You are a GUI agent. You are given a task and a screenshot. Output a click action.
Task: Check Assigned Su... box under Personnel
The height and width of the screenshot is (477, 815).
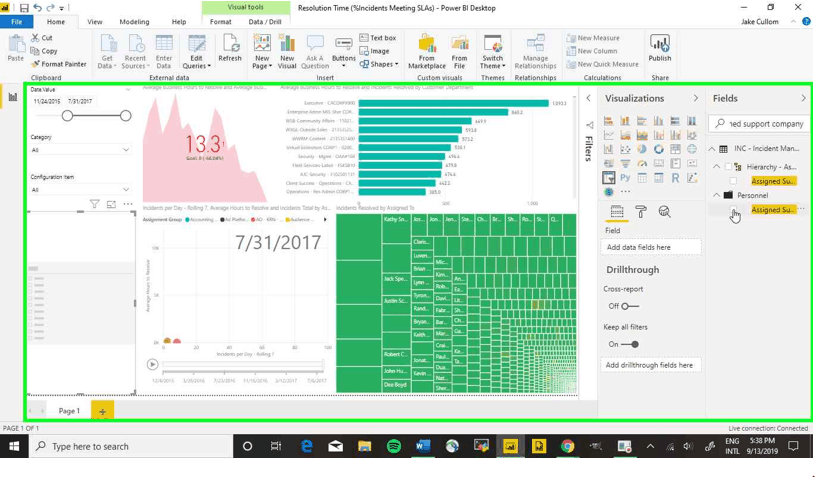click(733, 209)
